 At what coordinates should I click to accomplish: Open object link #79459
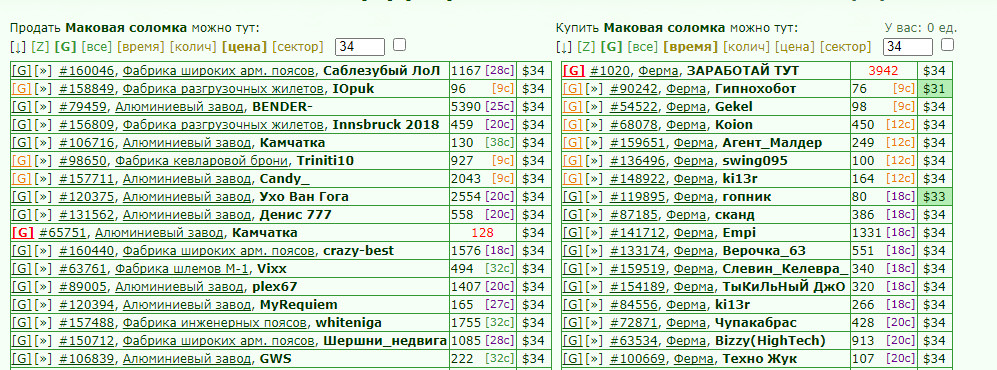[x=83, y=106]
